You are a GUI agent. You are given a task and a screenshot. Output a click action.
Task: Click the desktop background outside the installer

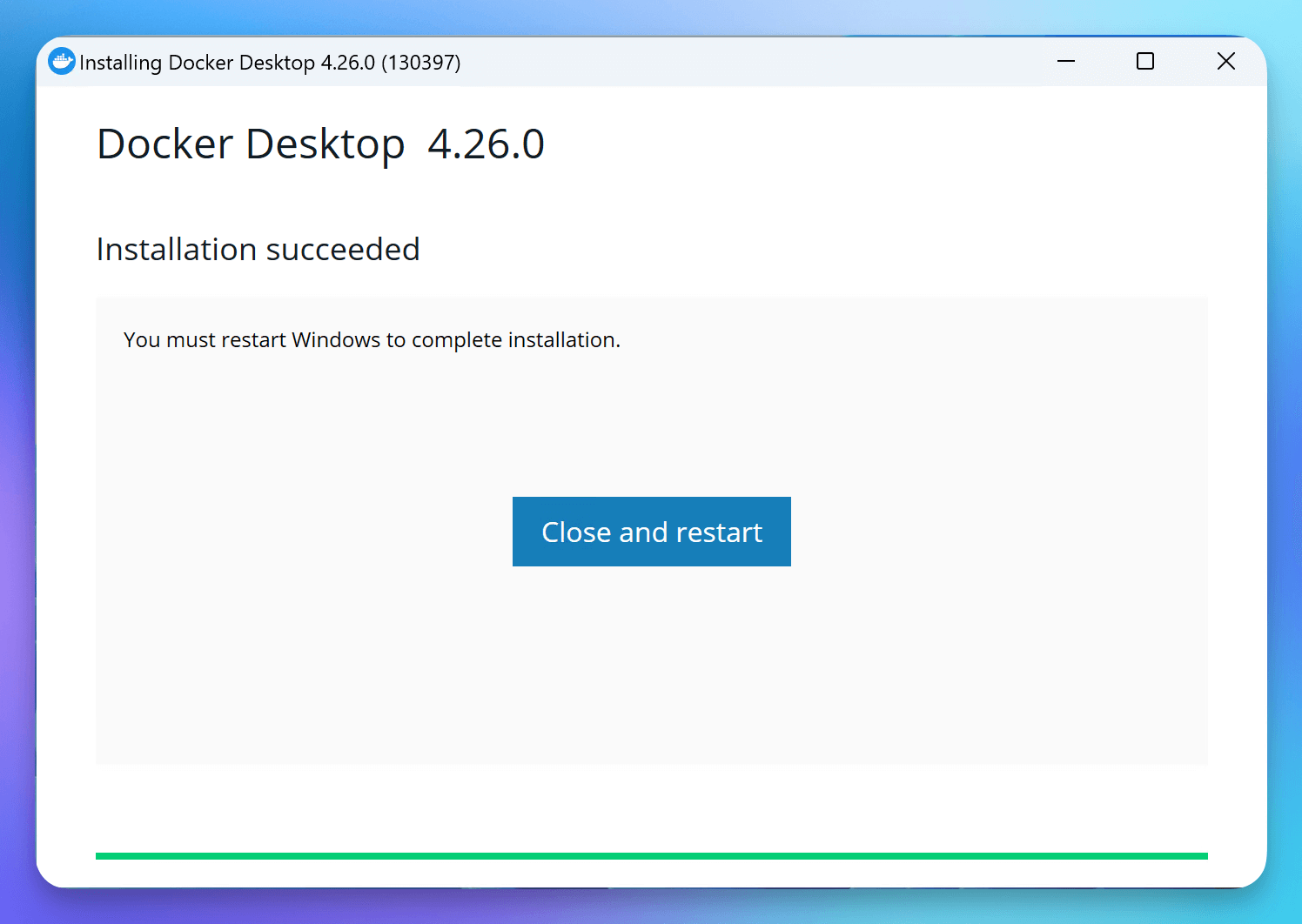tap(17, 461)
